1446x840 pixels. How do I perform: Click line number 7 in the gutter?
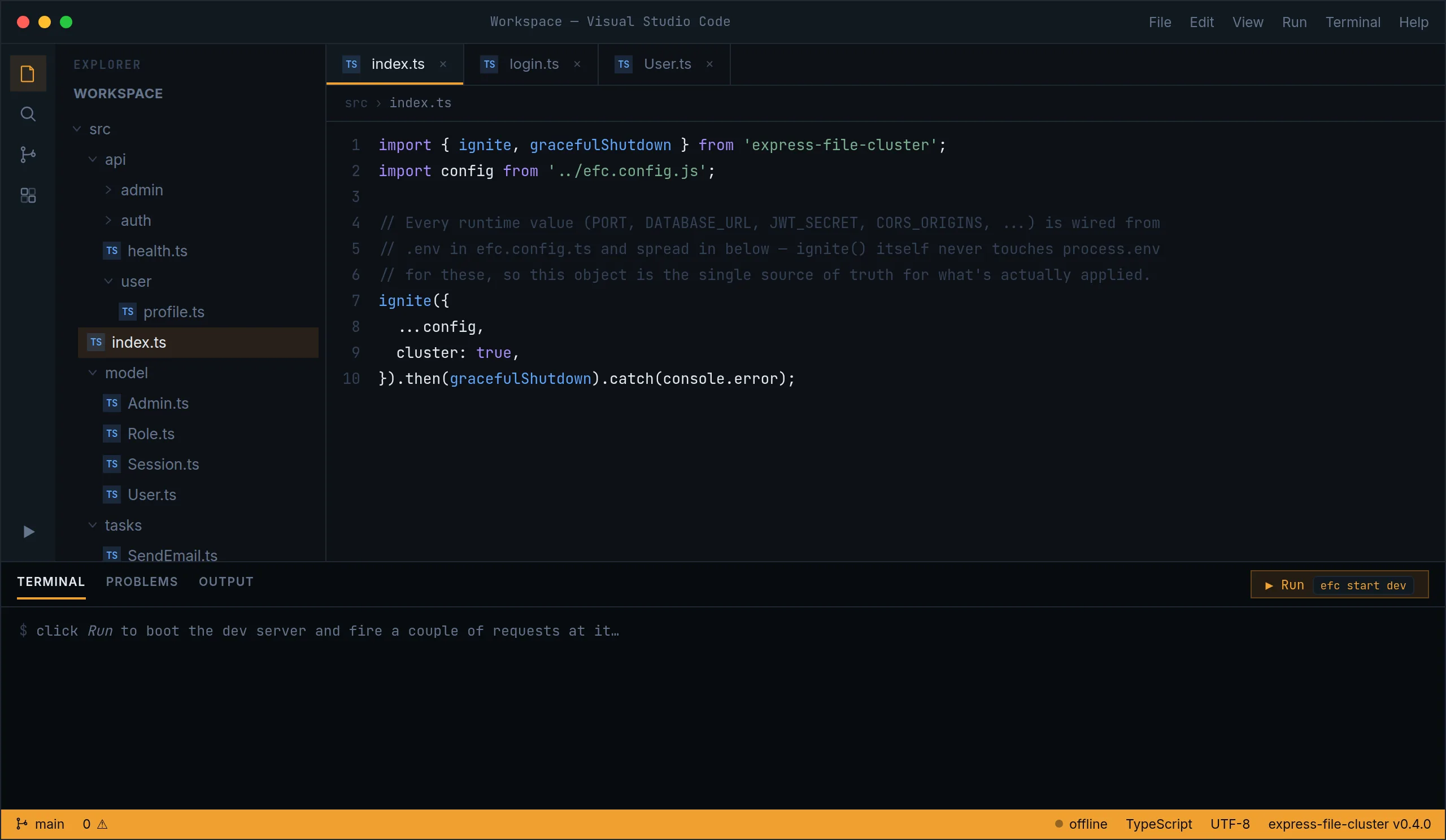(356, 300)
